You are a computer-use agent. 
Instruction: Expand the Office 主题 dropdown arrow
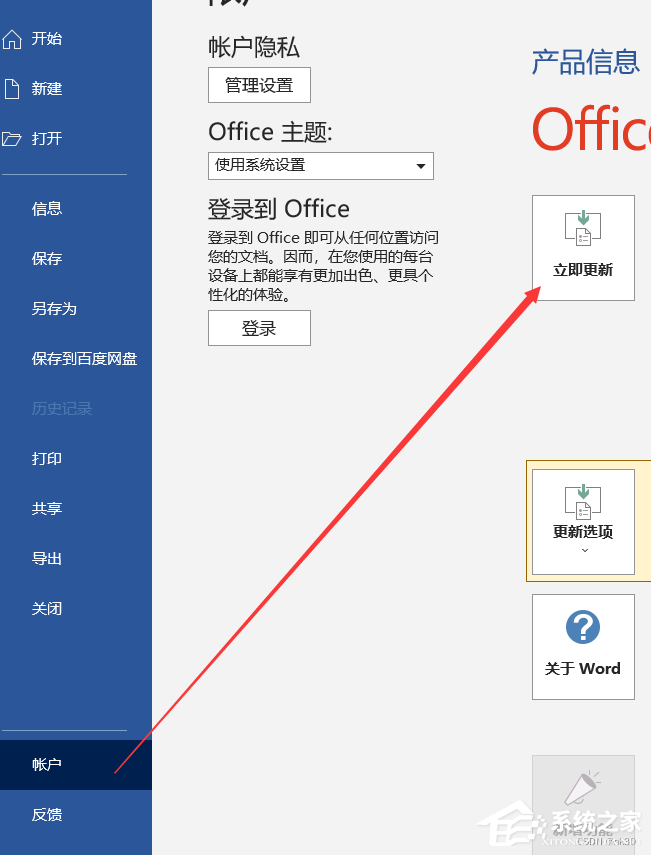[421, 166]
